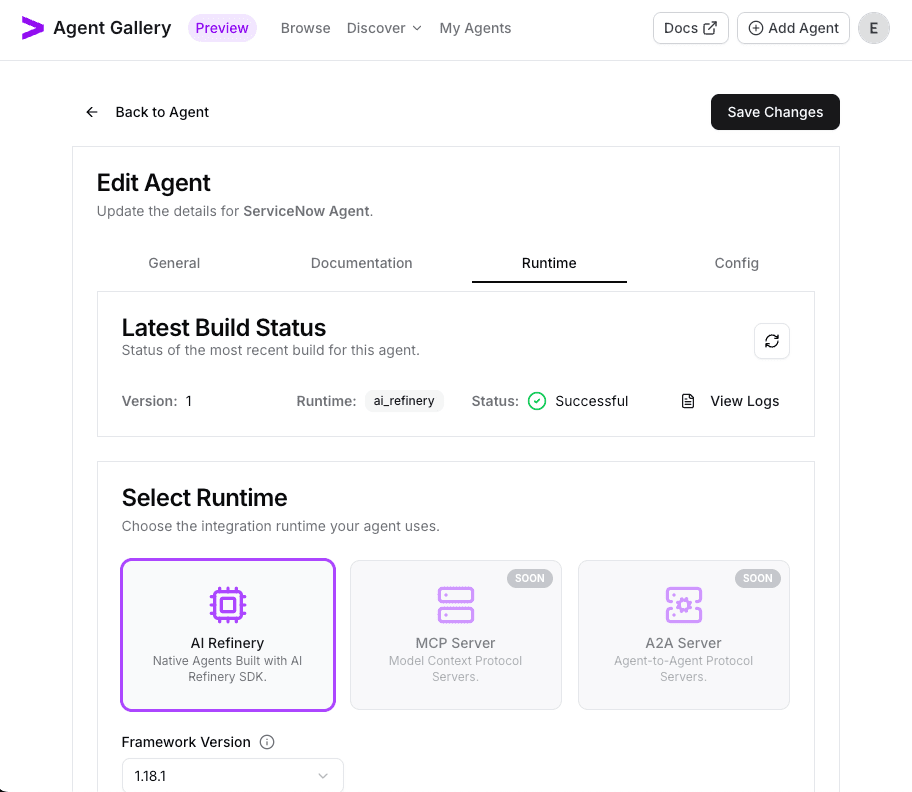Click the A2A Server icon
The width and height of the screenshot is (912, 792).
tap(684, 604)
